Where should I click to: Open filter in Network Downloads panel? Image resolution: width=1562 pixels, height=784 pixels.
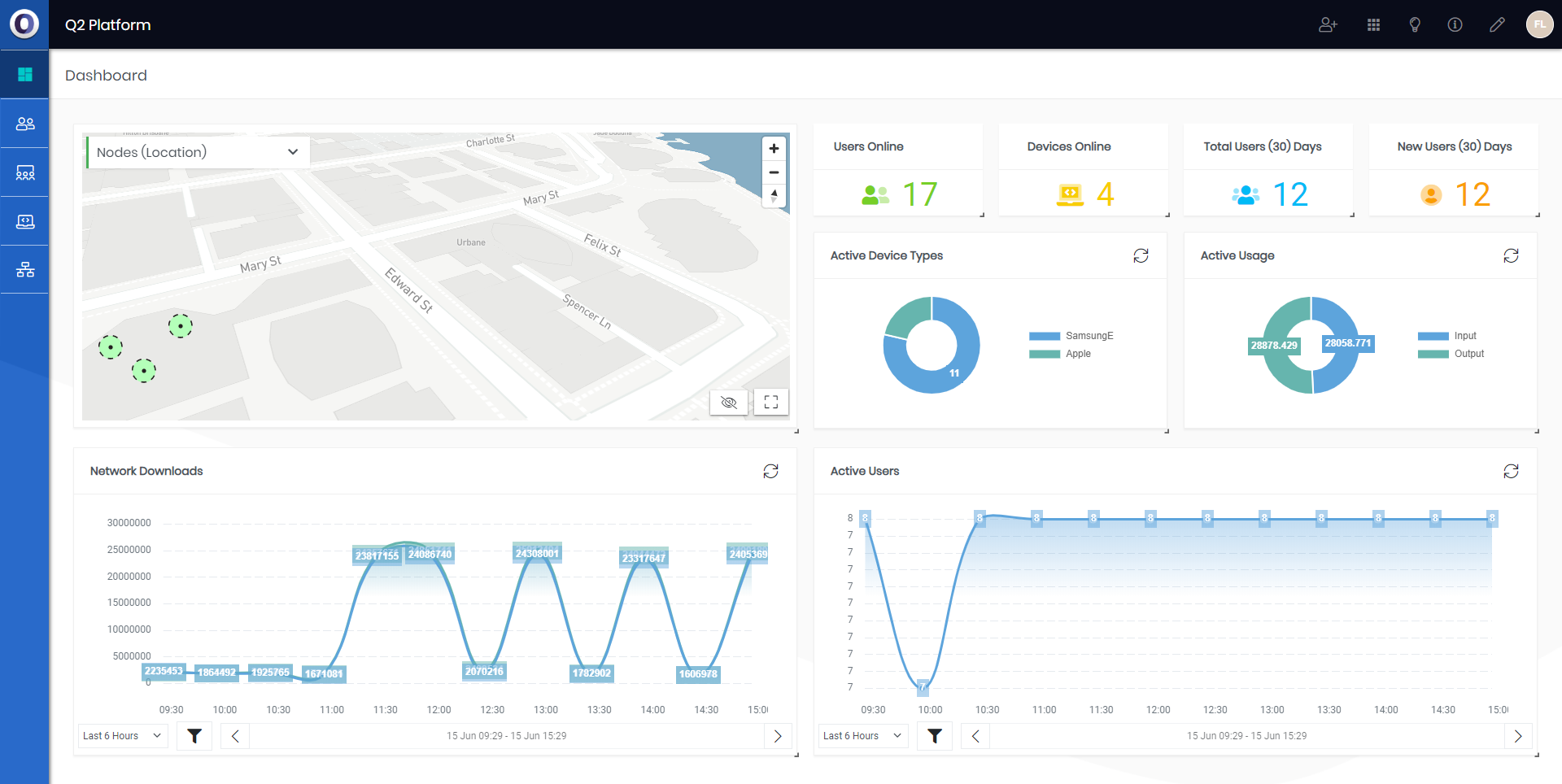pyautogui.click(x=194, y=736)
